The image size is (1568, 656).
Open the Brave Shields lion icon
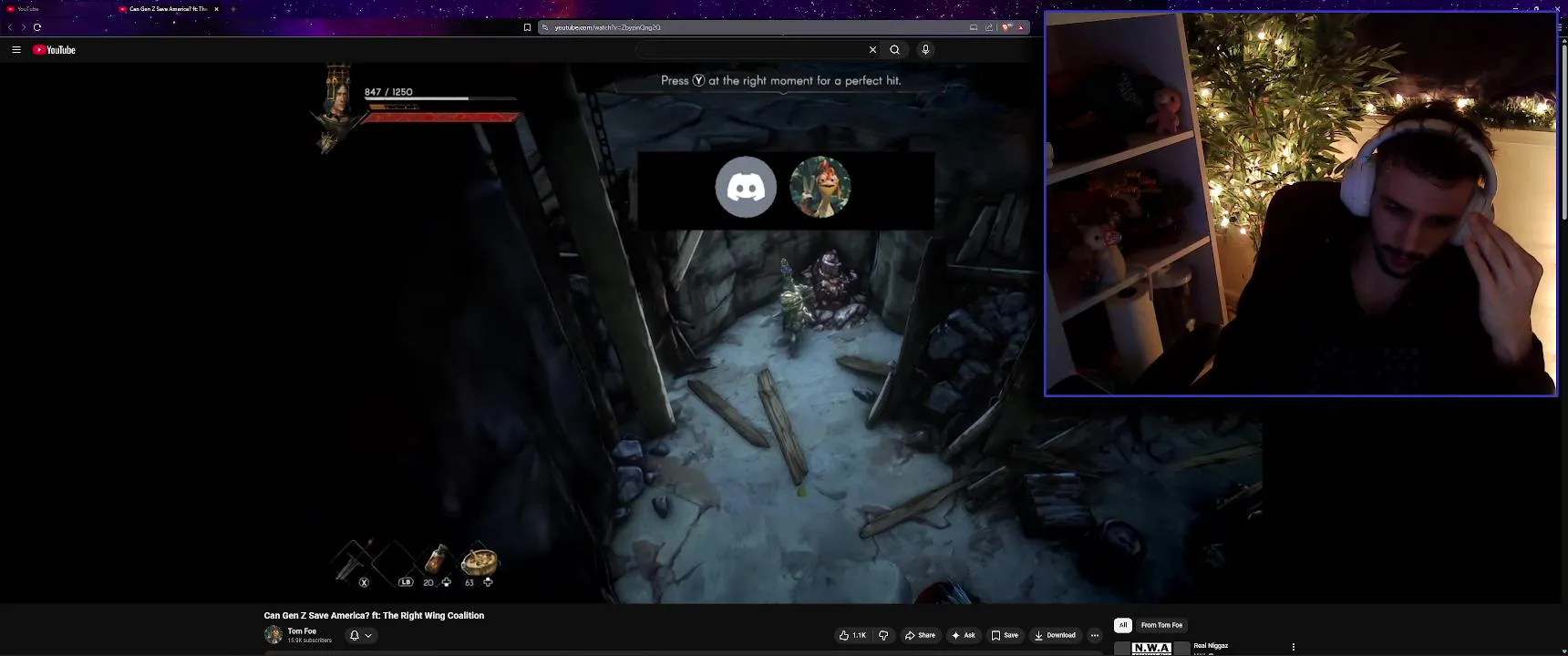click(x=1006, y=27)
